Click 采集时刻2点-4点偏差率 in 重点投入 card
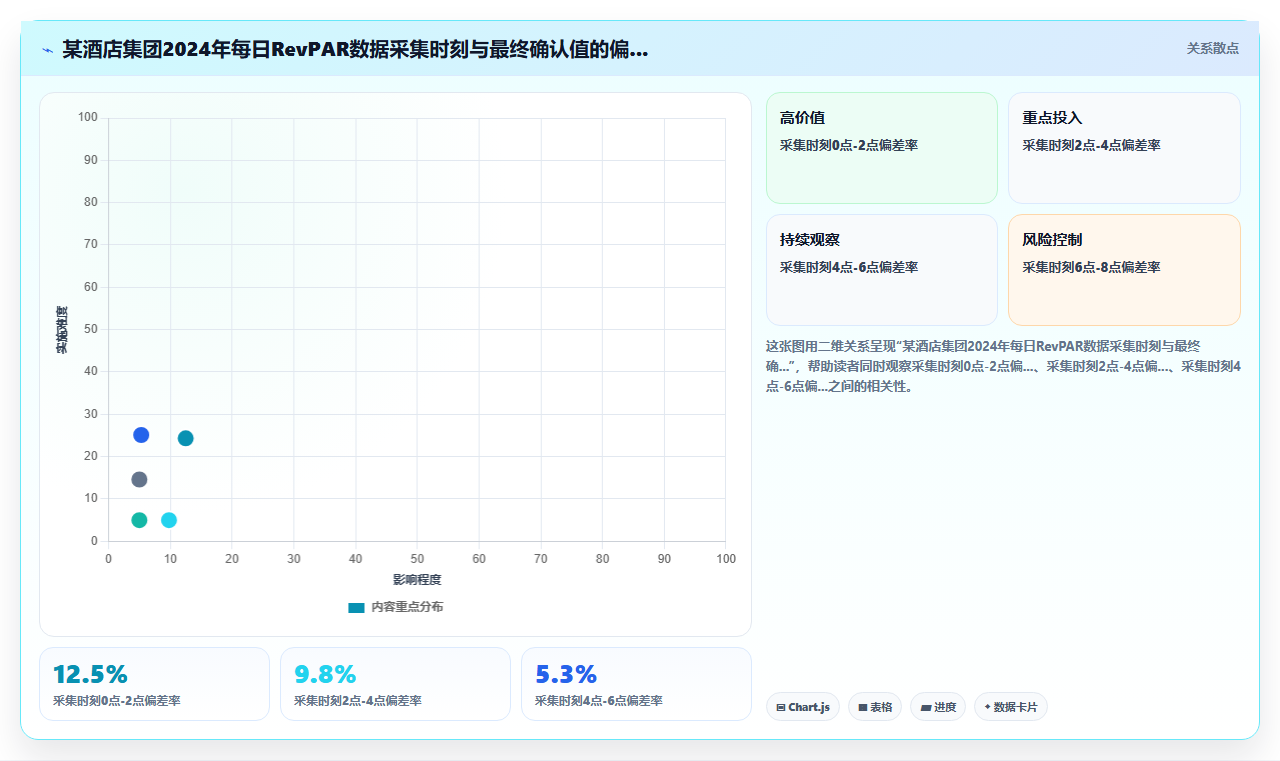This screenshot has width=1280, height=761. tap(1091, 145)
